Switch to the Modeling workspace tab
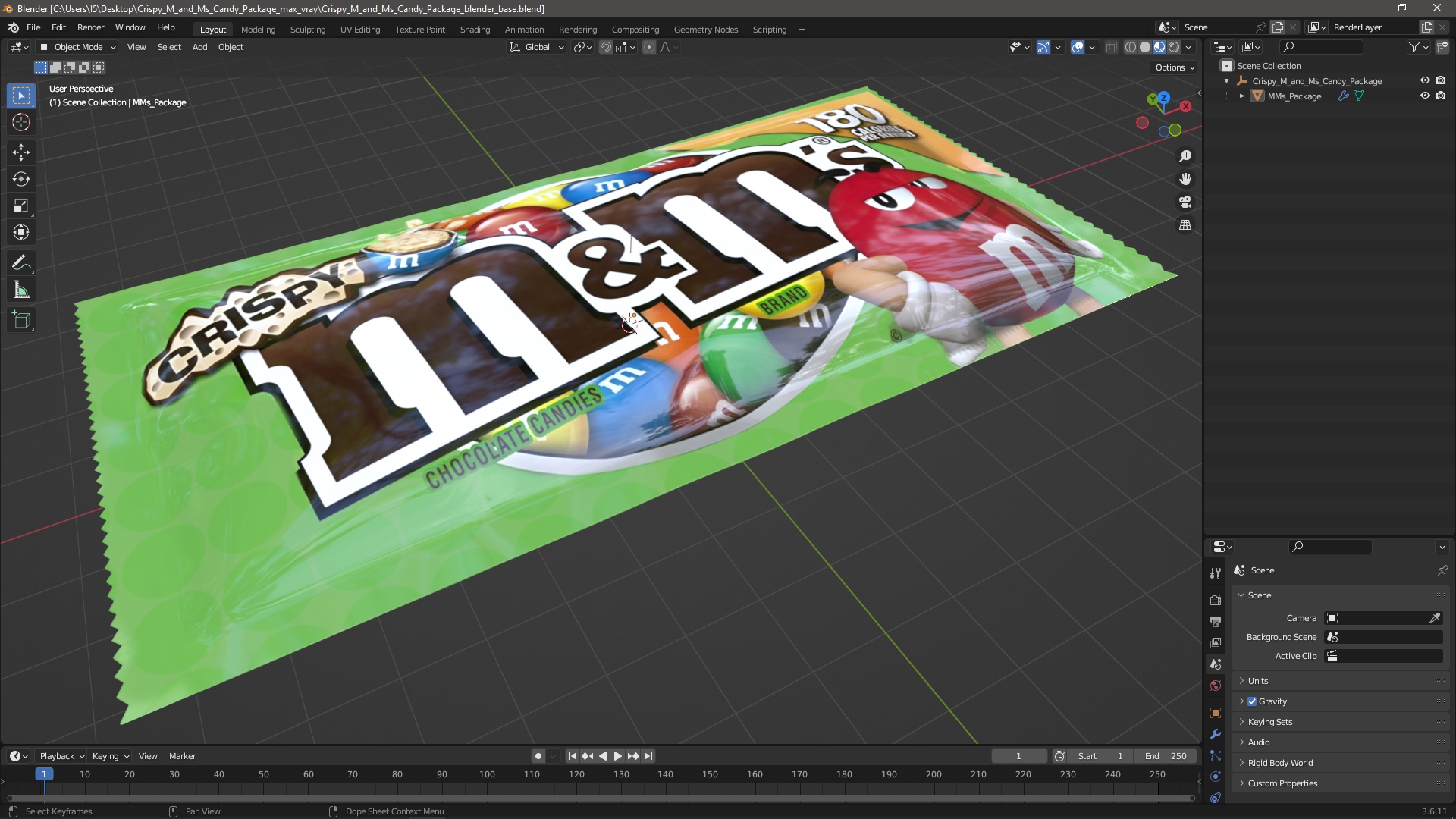This screenshot has width=1456, height=819. pos(258,30)
